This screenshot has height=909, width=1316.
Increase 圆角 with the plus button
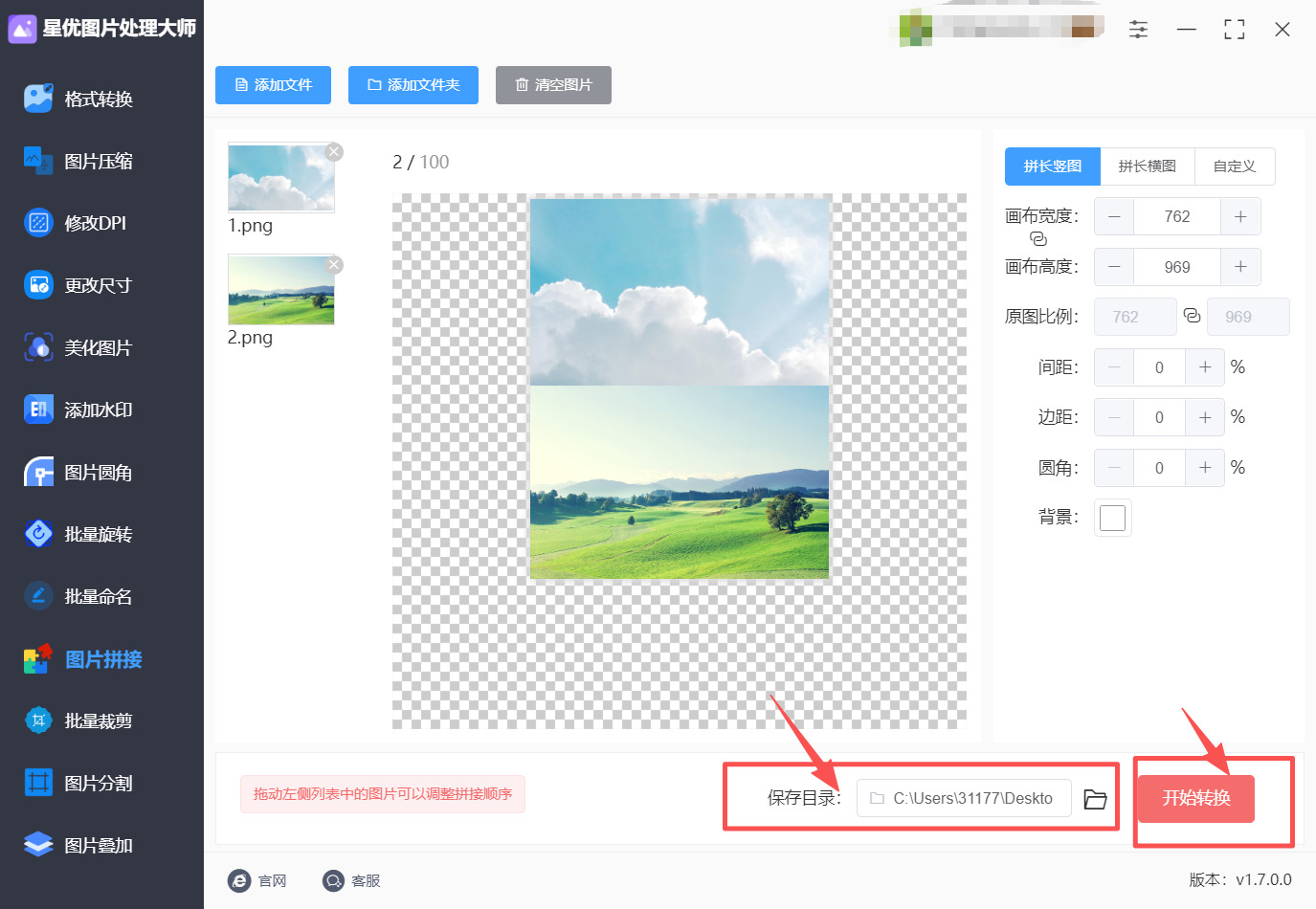1205,468
